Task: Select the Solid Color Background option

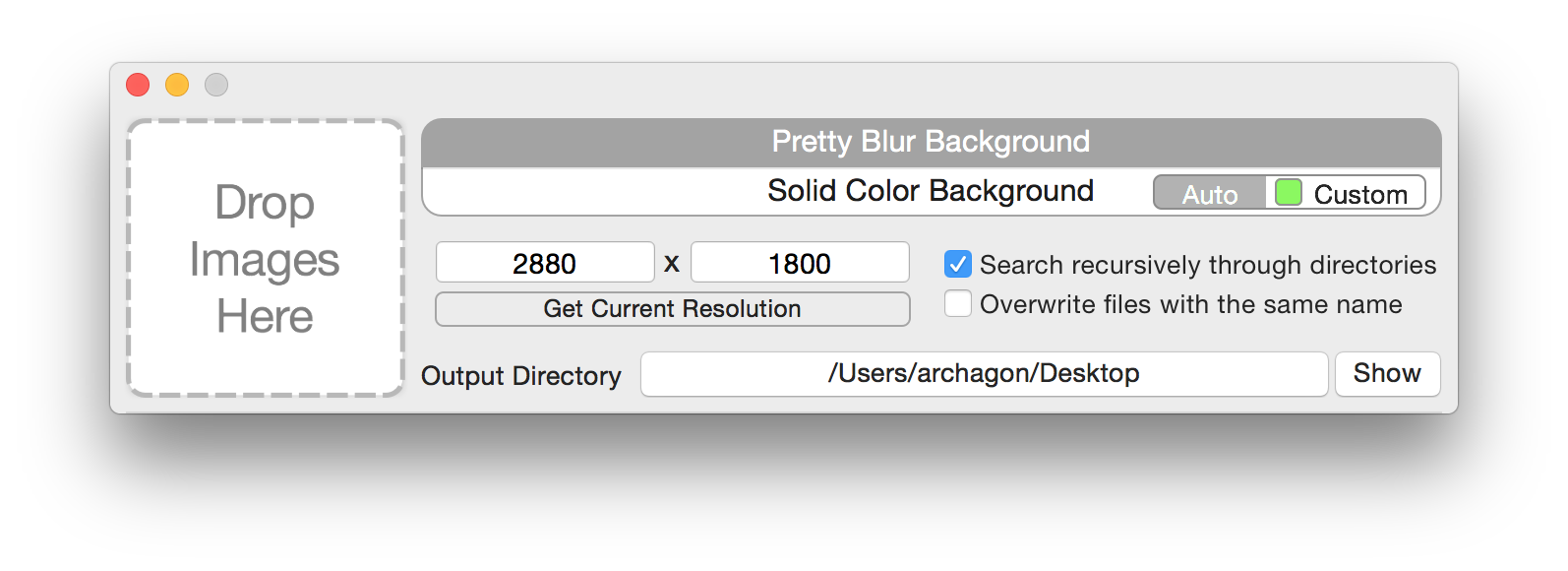Action: pyautogui.click(x=931, y=191)
